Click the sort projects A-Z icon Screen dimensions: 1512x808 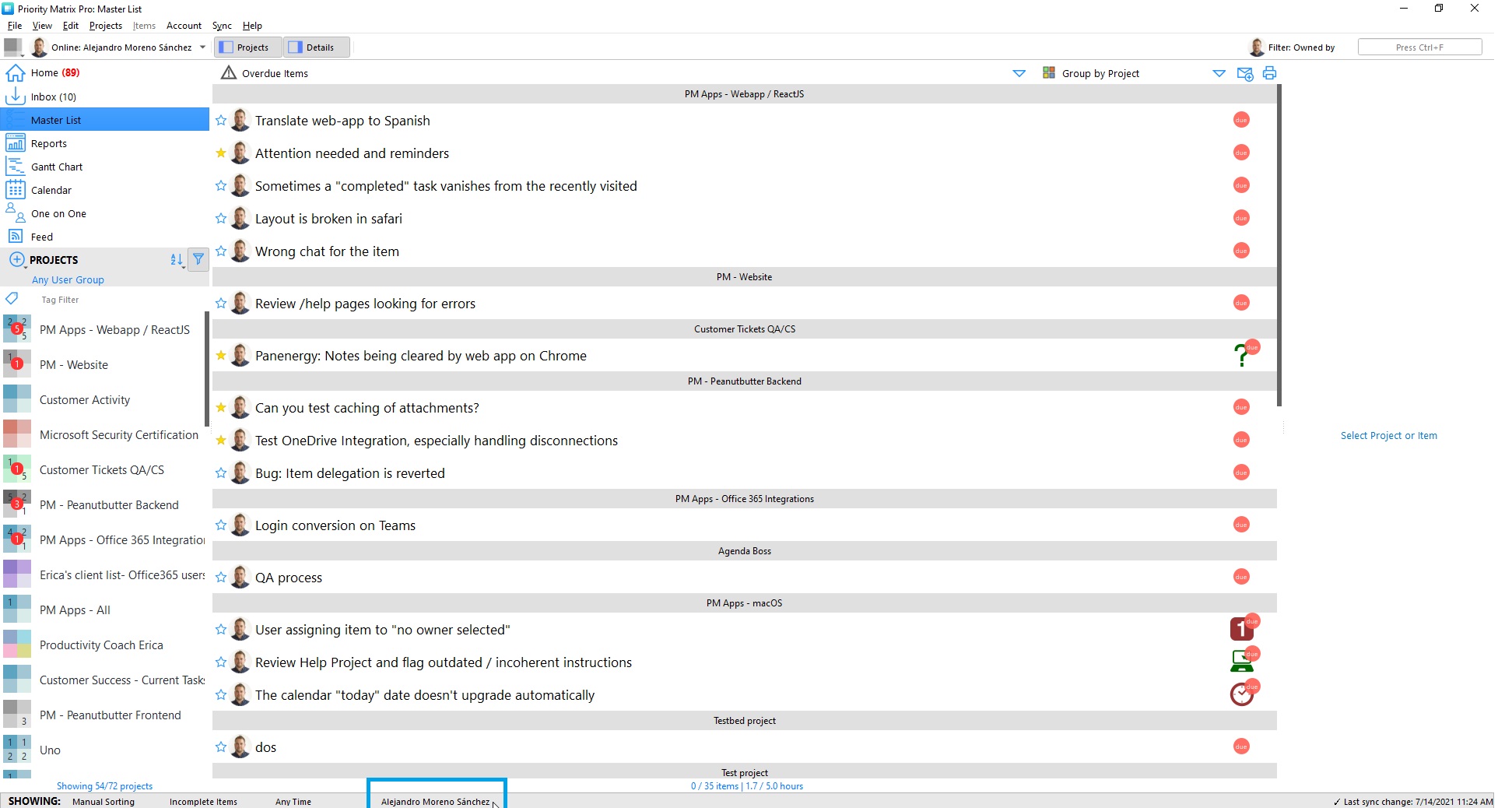[177, 259]
